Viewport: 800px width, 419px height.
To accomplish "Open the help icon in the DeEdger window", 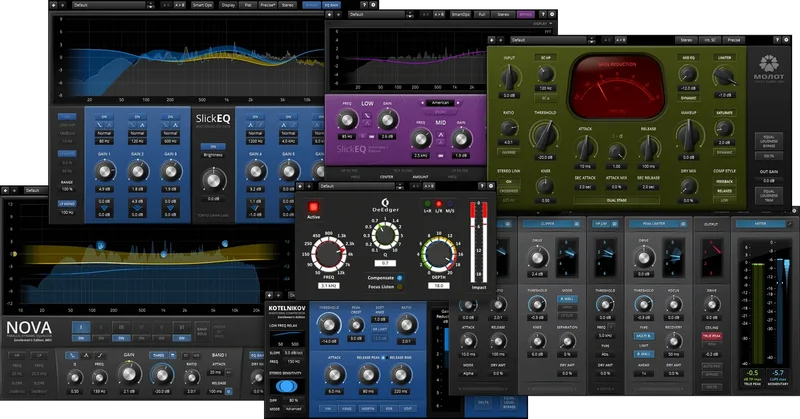I will (x=481, y=186).
